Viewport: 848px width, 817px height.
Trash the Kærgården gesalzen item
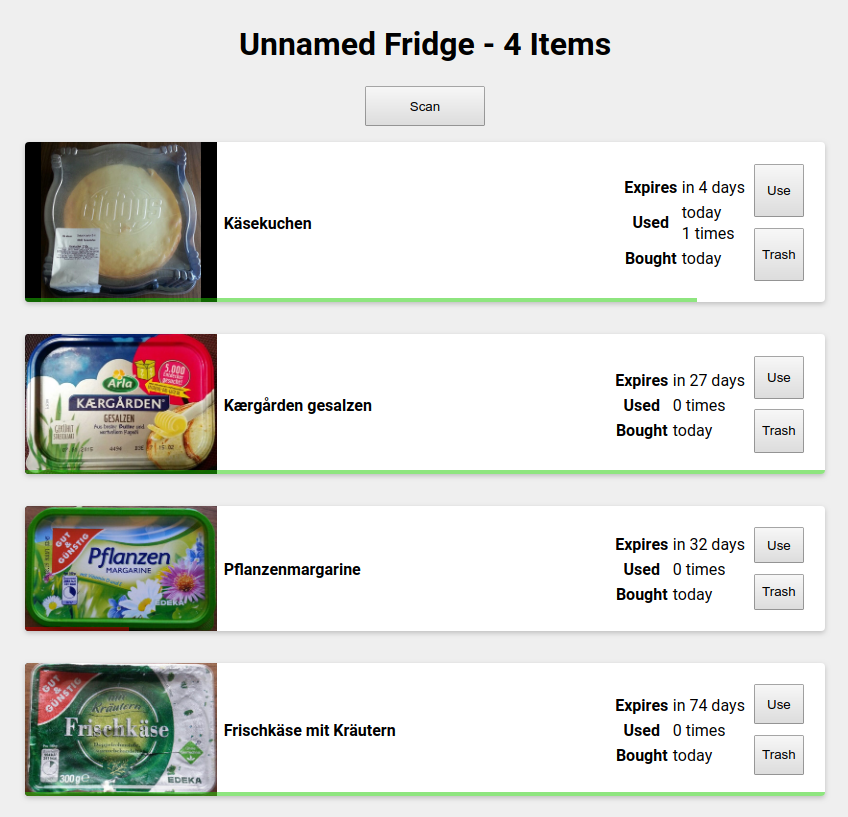[x=778, y=431]
